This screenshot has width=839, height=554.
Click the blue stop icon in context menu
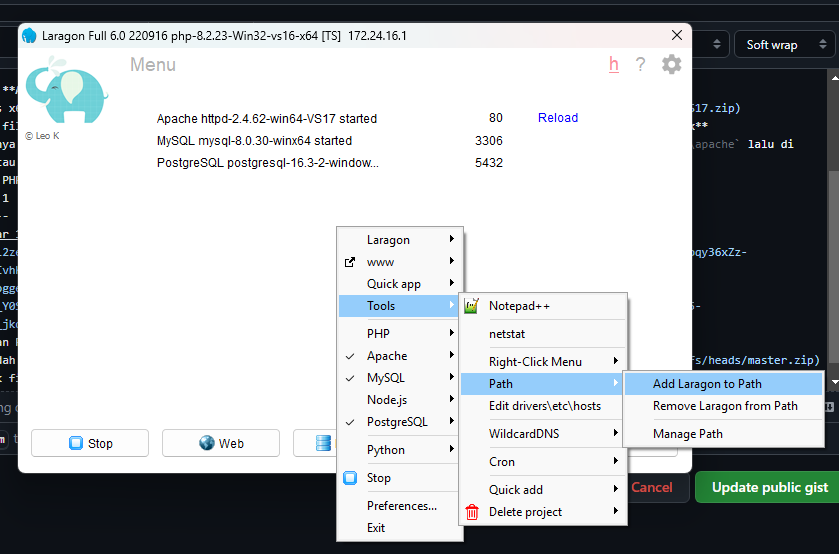[350, 478]
